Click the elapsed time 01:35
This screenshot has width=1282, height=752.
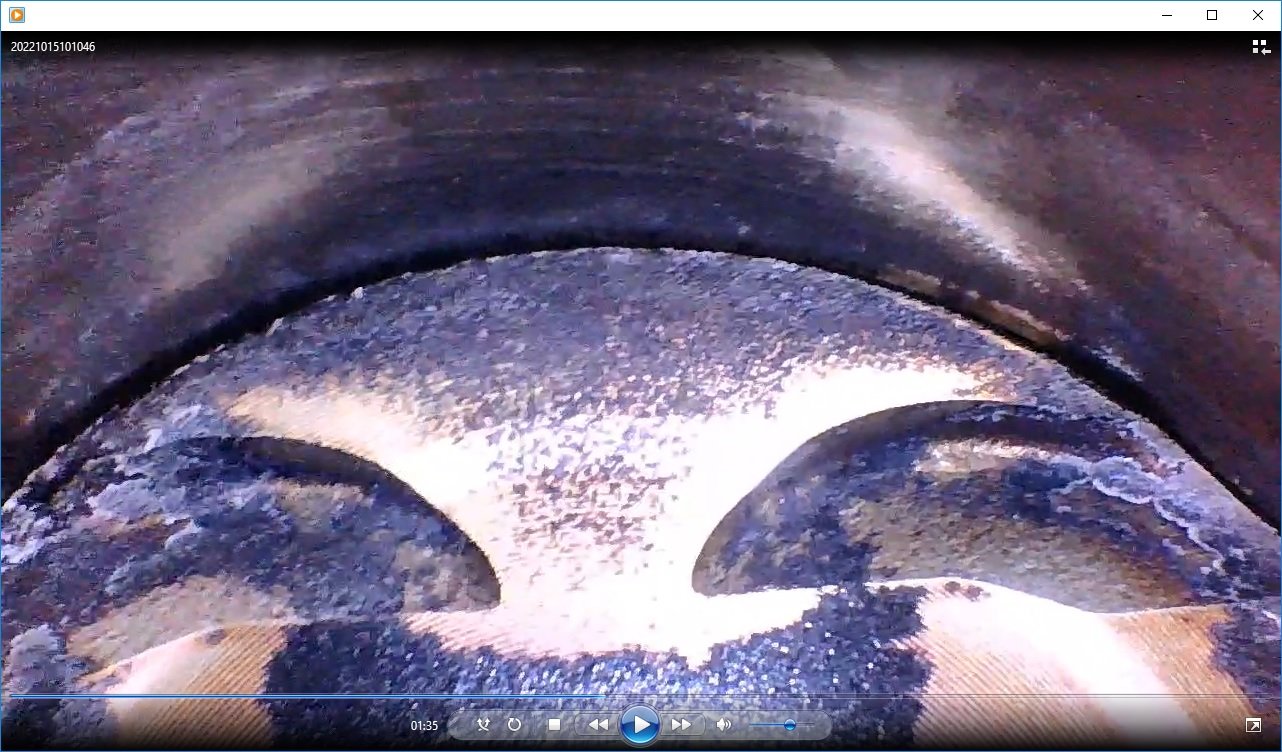click(424, 726)
